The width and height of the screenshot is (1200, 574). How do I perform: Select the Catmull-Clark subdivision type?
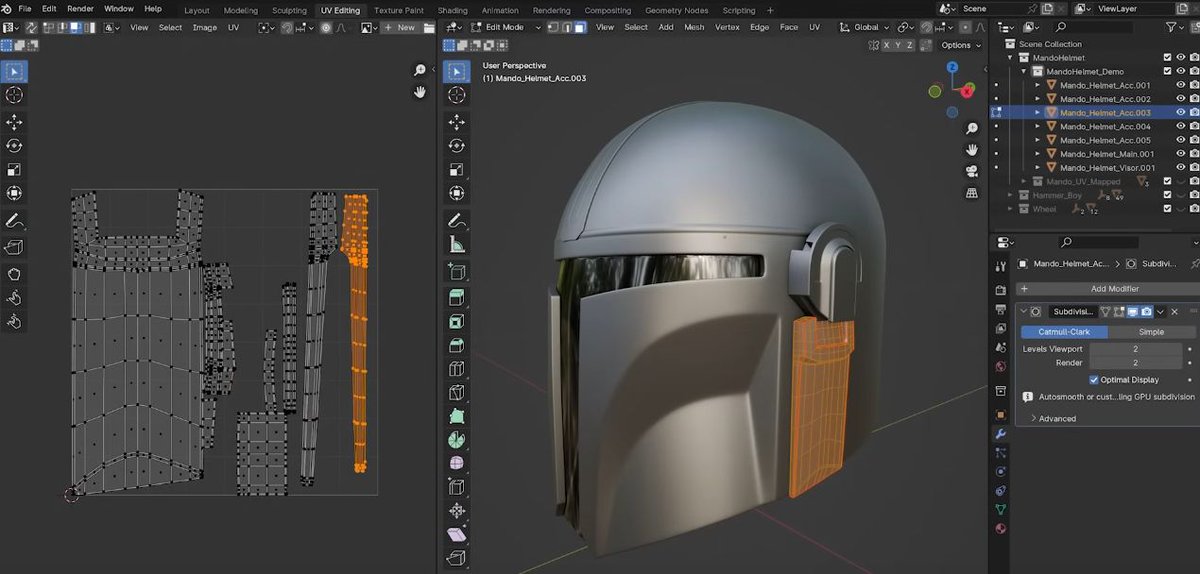click(x=1064, y=331)
